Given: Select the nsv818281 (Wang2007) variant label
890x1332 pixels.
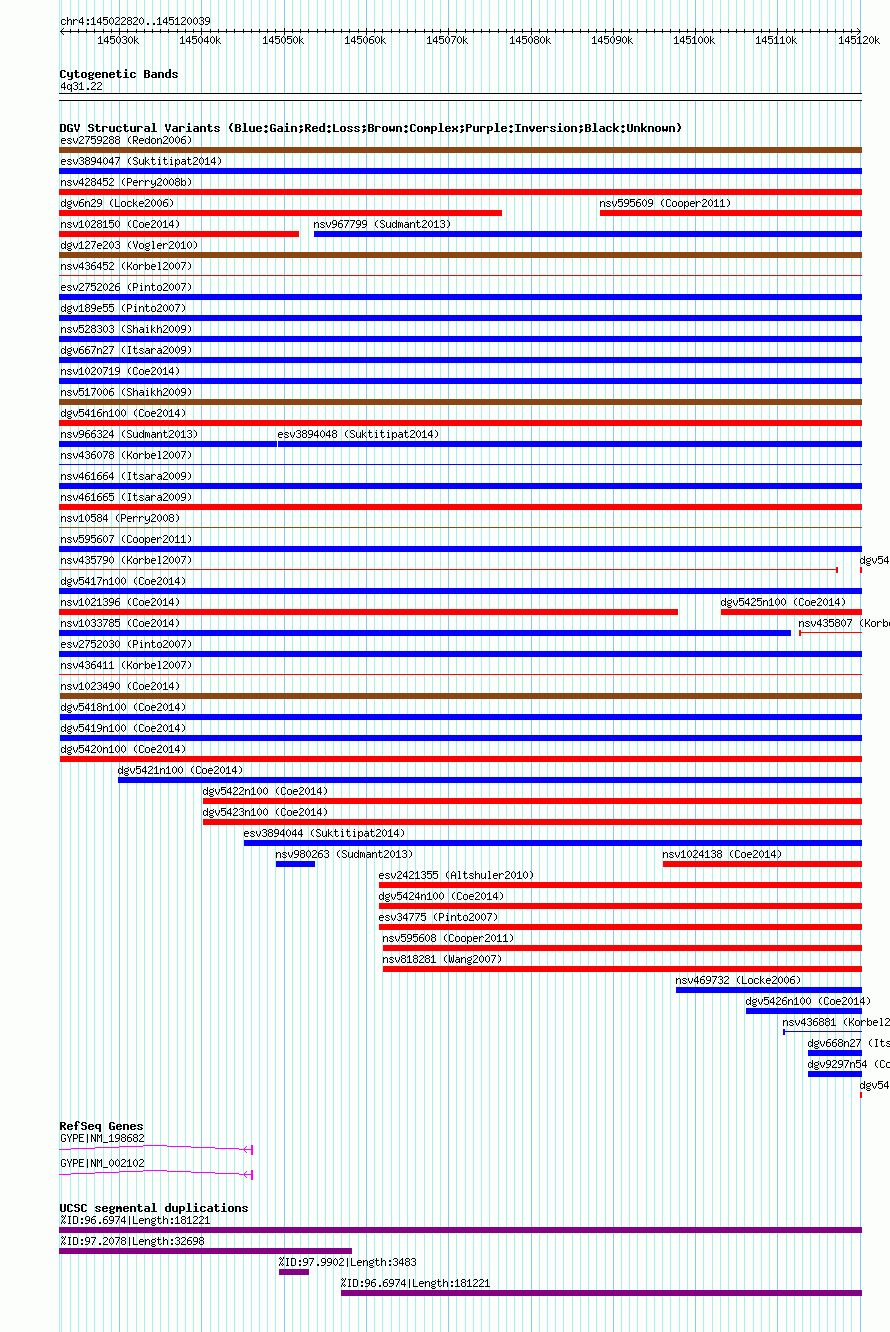Looking at the screenshot, I should pos(442,959).
